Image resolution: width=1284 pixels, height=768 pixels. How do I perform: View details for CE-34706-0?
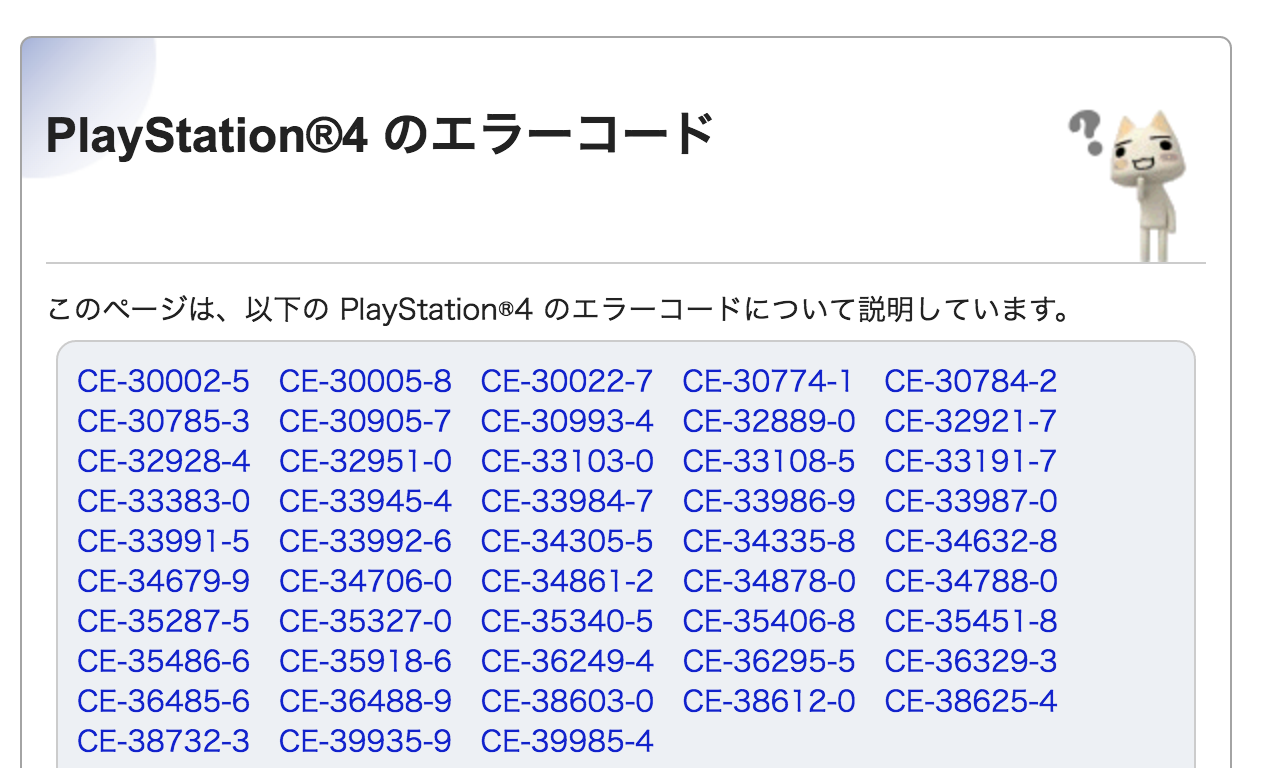365,581
